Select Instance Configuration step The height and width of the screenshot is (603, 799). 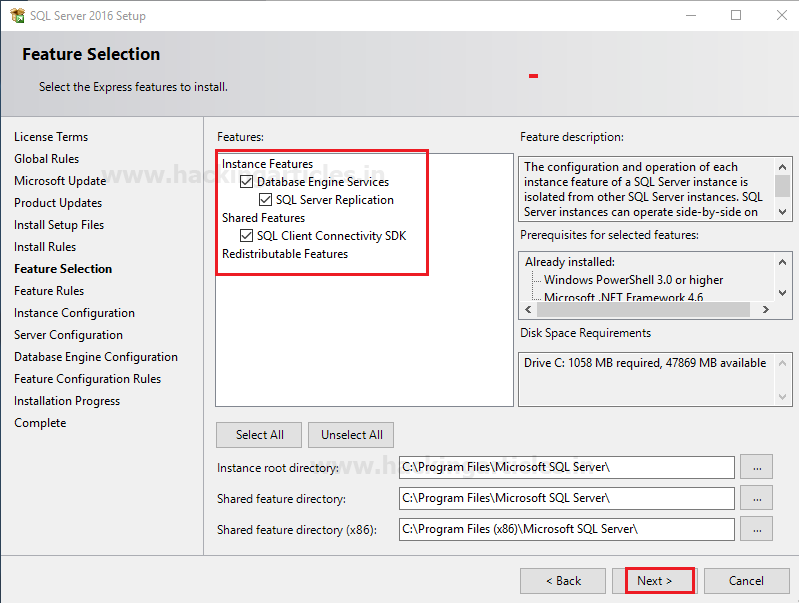click(x=74, y=312)
